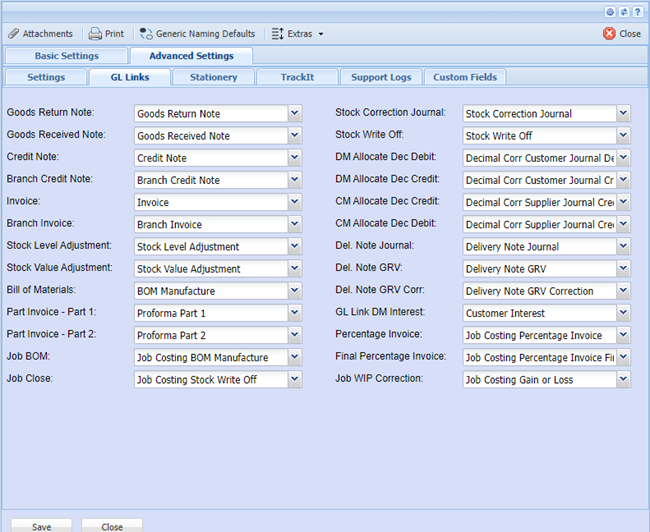Expand the Goods Return Note dropdown
This screenshot has width=650, height=532.
click(294, 114)
